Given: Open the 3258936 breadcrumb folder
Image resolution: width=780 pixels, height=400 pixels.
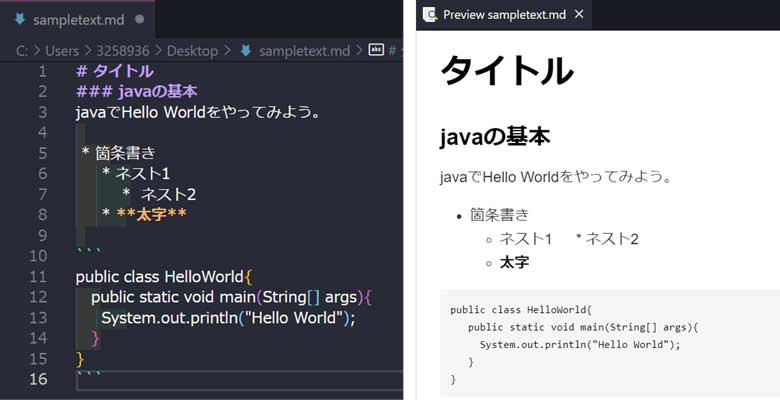Looking at the screenshot, I should (x=123, y=51).
